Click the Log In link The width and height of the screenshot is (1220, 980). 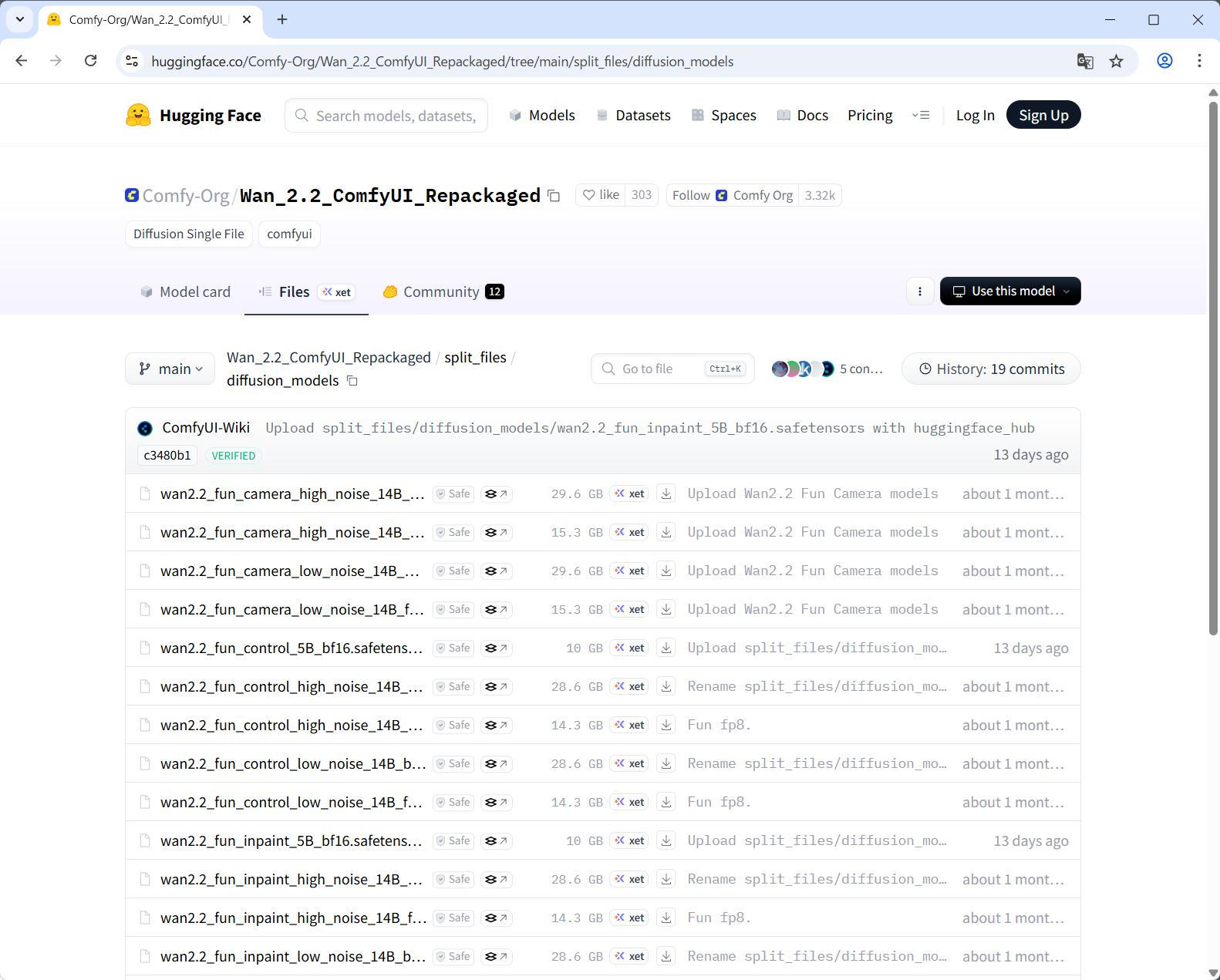(975, 115)
